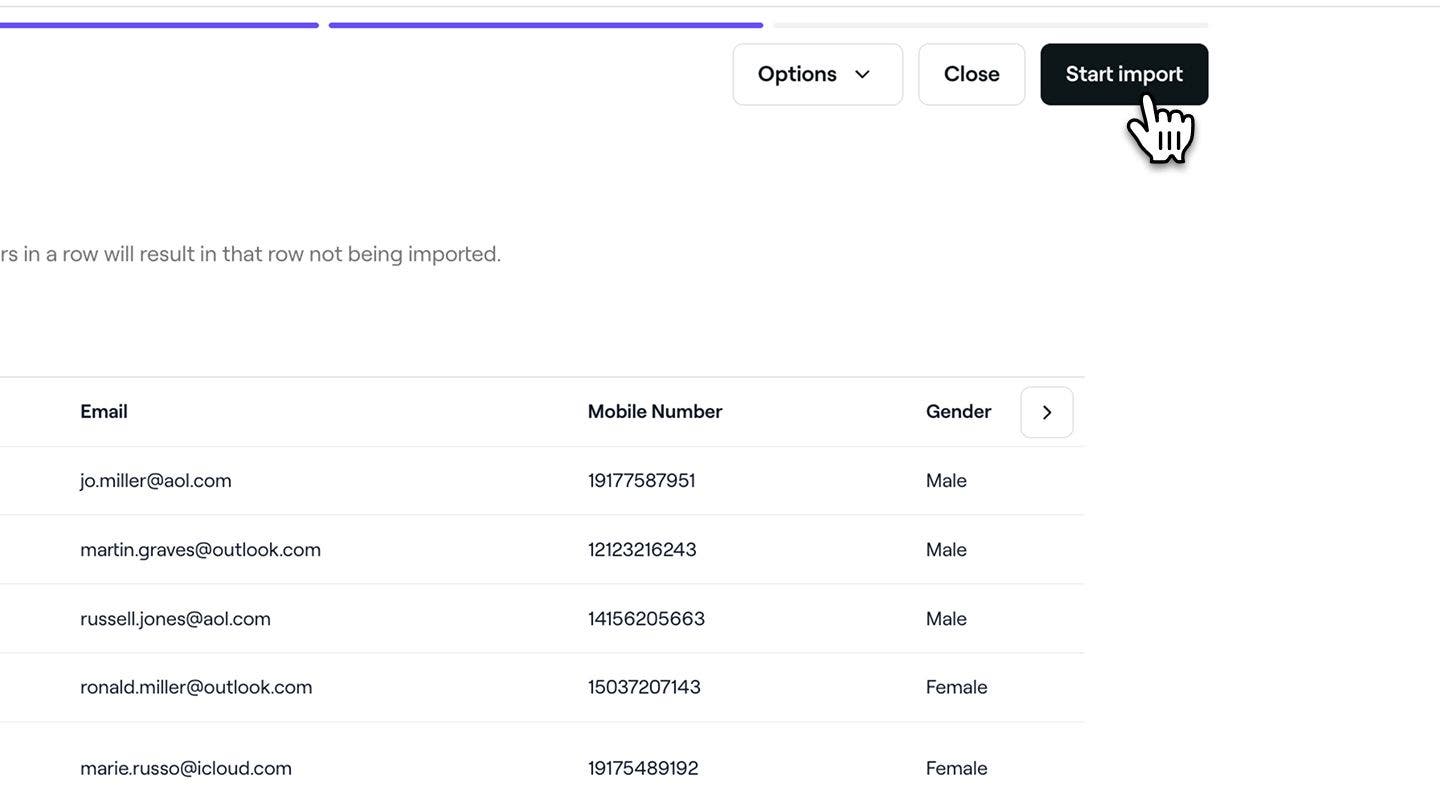Click Female gender in ronald.miller row
Screen dimensions: 1440x800
point(956,687)
